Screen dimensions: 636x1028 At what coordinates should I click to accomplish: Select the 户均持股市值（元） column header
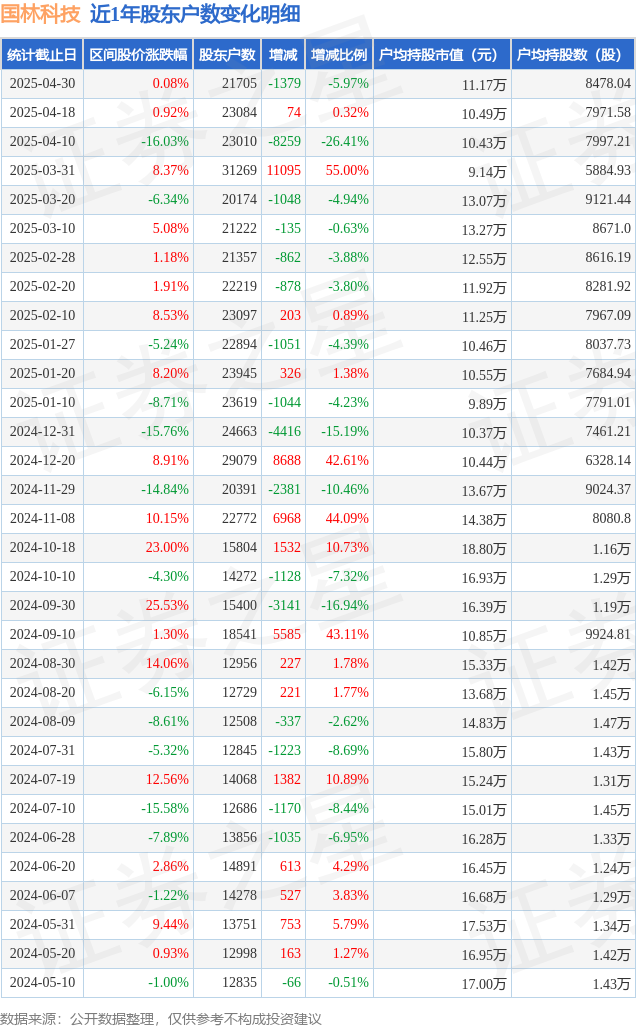442,54
